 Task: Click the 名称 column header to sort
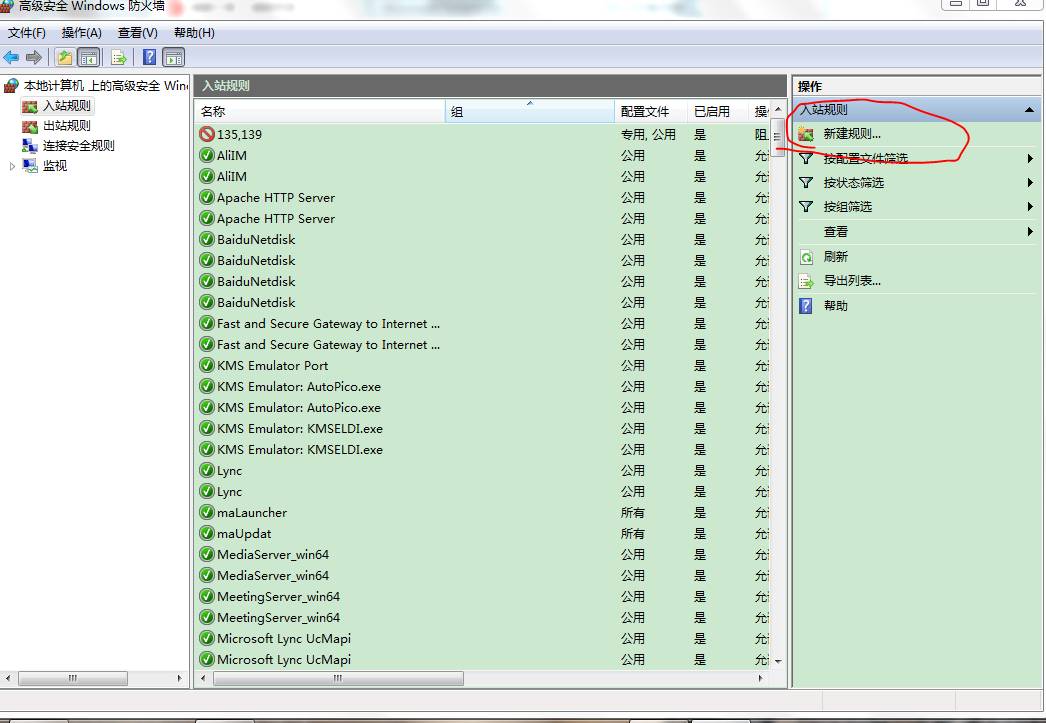point(320,111)
